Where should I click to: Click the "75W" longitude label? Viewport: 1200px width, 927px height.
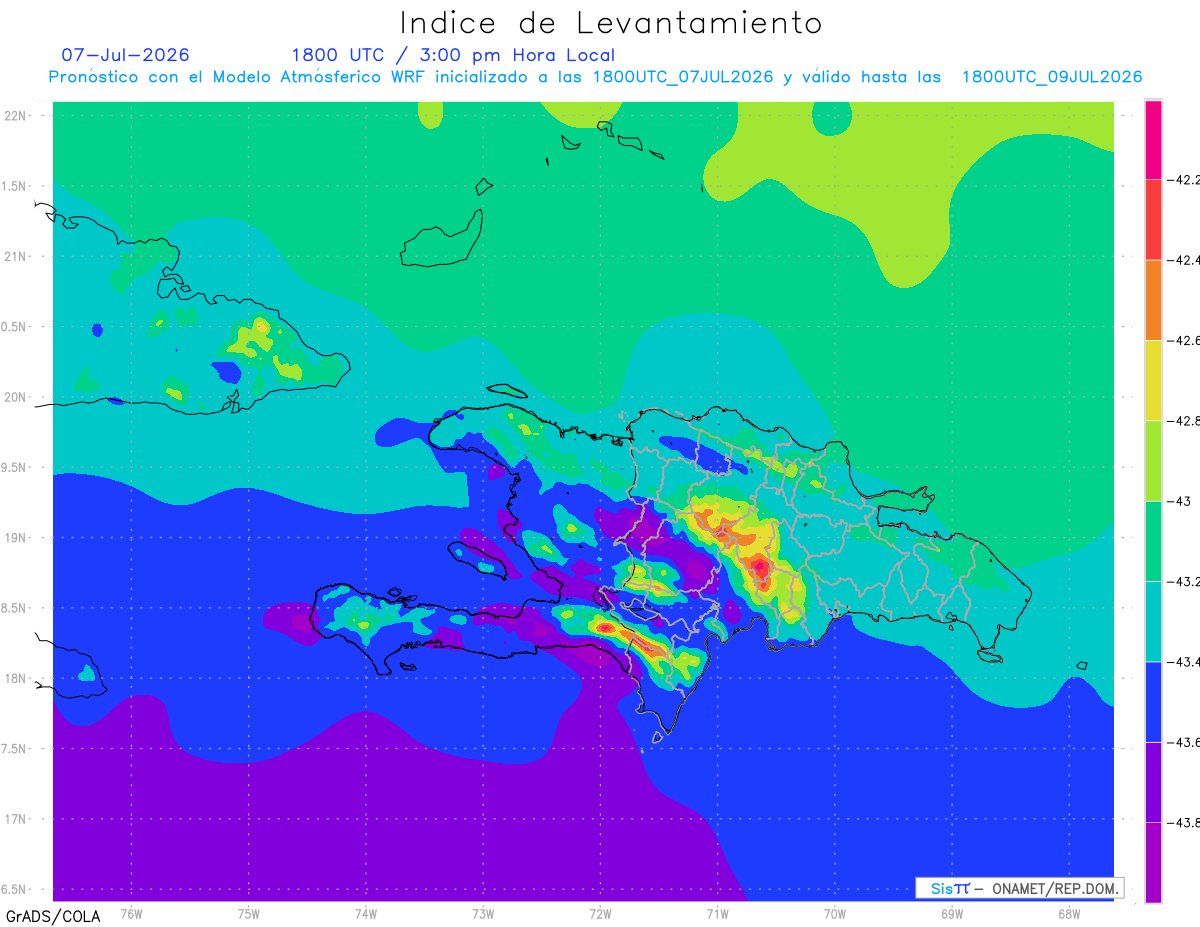(x=249, y=914)
